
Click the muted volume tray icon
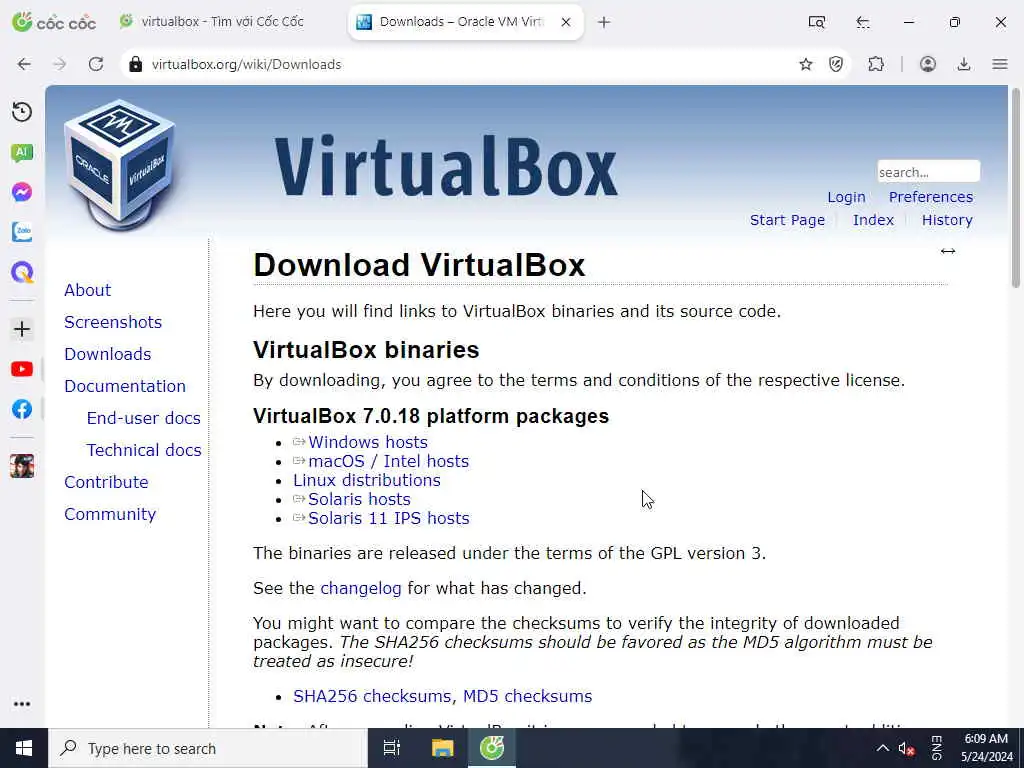906,748
